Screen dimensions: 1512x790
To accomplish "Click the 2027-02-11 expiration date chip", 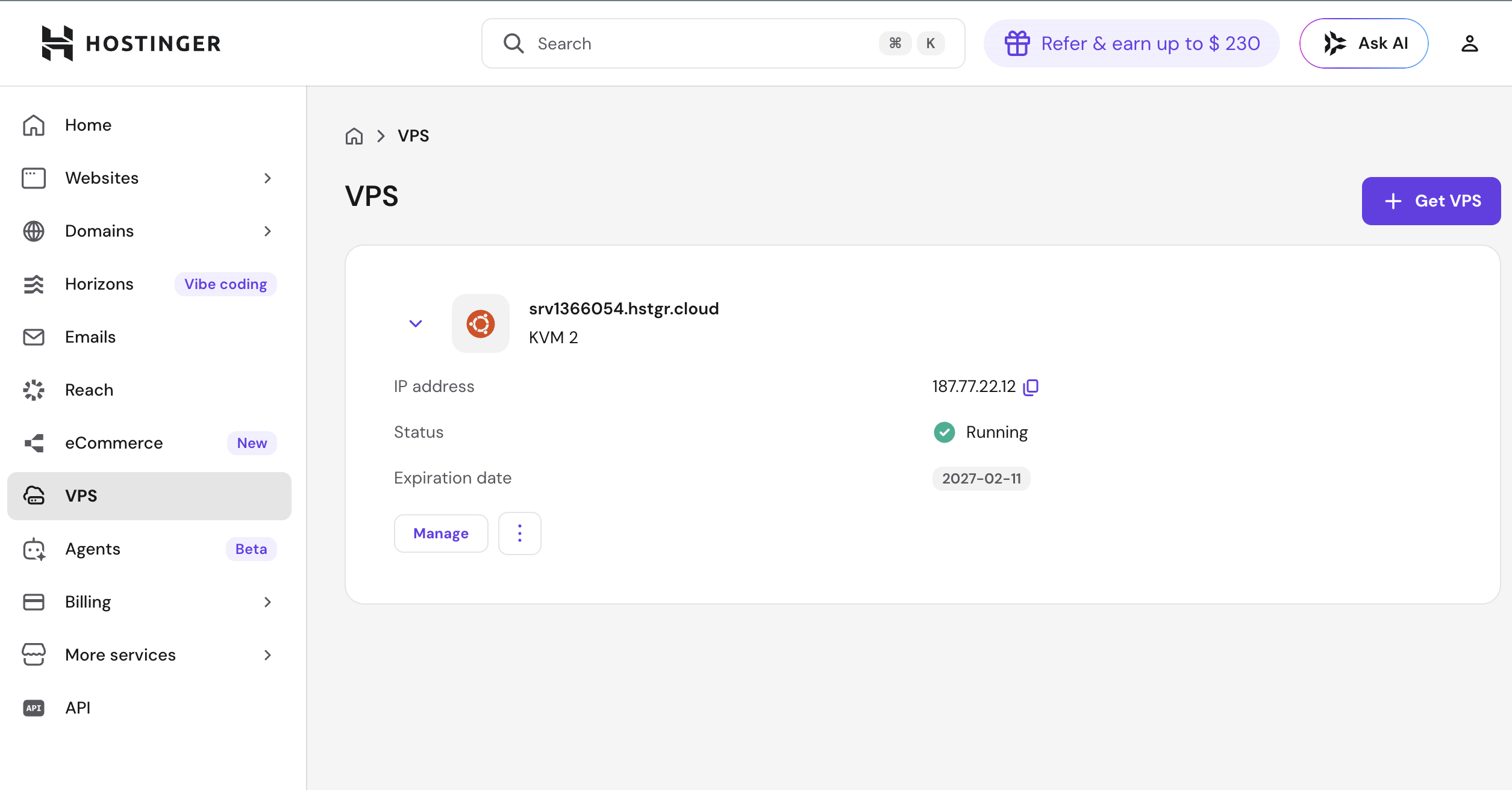I will [981, 479].
